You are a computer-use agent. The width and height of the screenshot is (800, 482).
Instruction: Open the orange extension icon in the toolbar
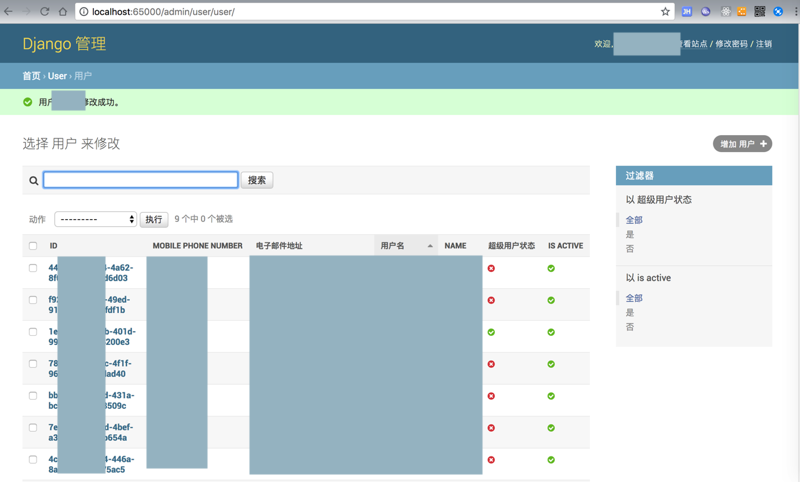[x=742, y=11]
